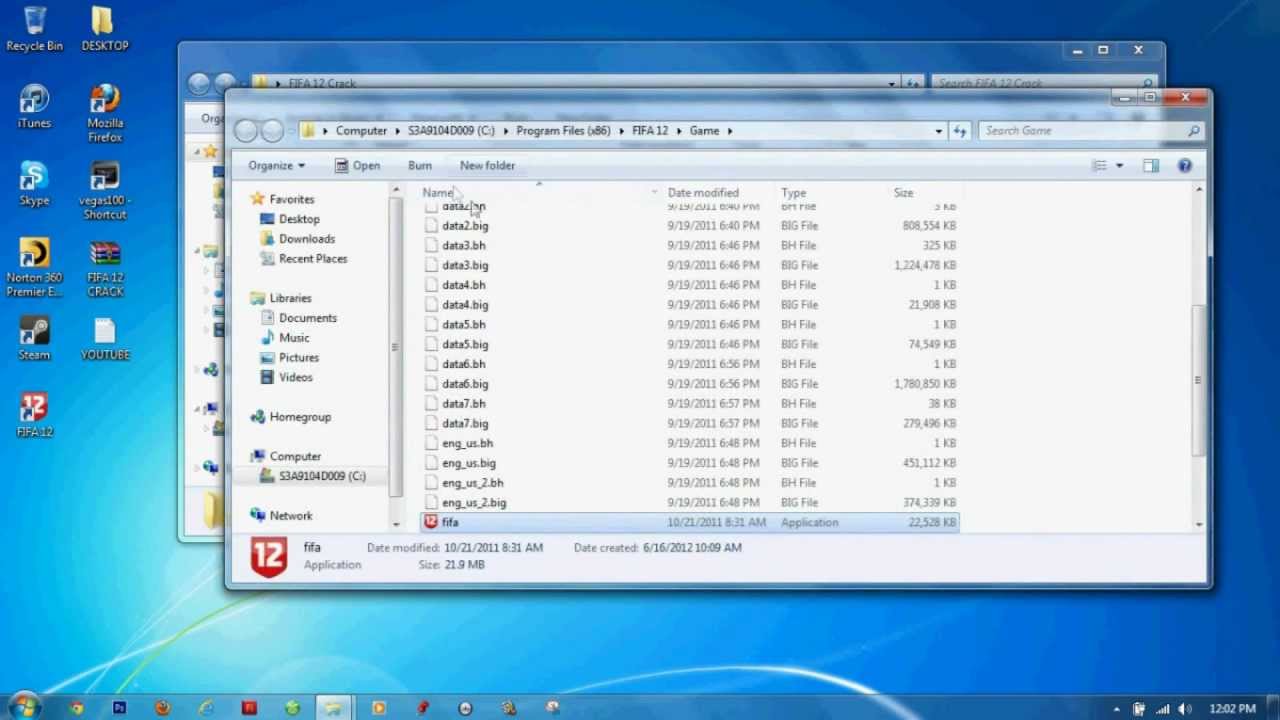Change view using the view icon button

[1099, 166]
